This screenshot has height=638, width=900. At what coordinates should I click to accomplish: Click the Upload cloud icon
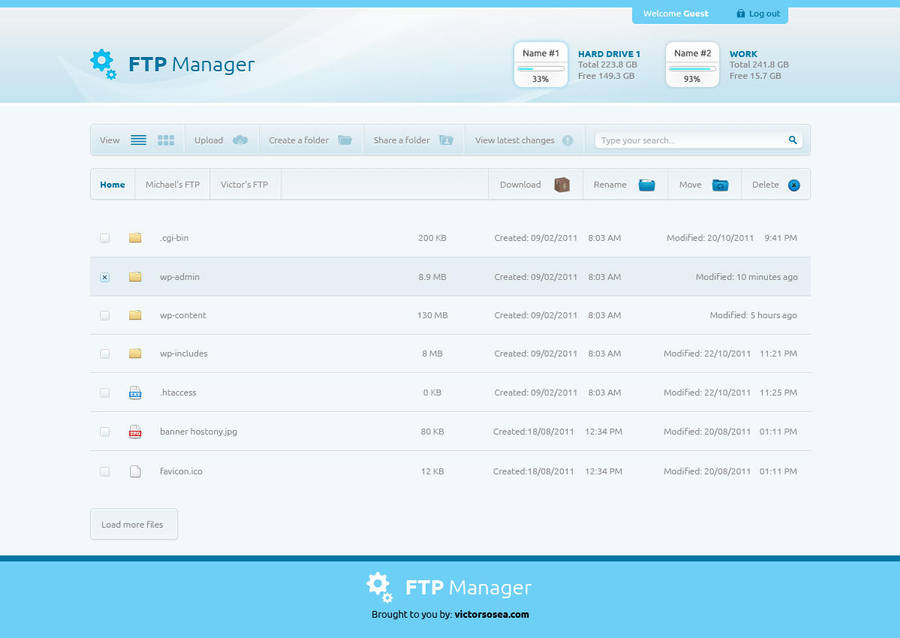click(x=240, y=140)
